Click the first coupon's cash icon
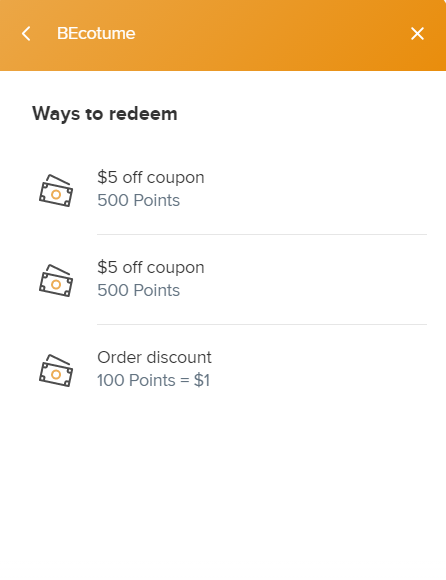Screen dimensions: 446x580 click(x=56, y=190)
